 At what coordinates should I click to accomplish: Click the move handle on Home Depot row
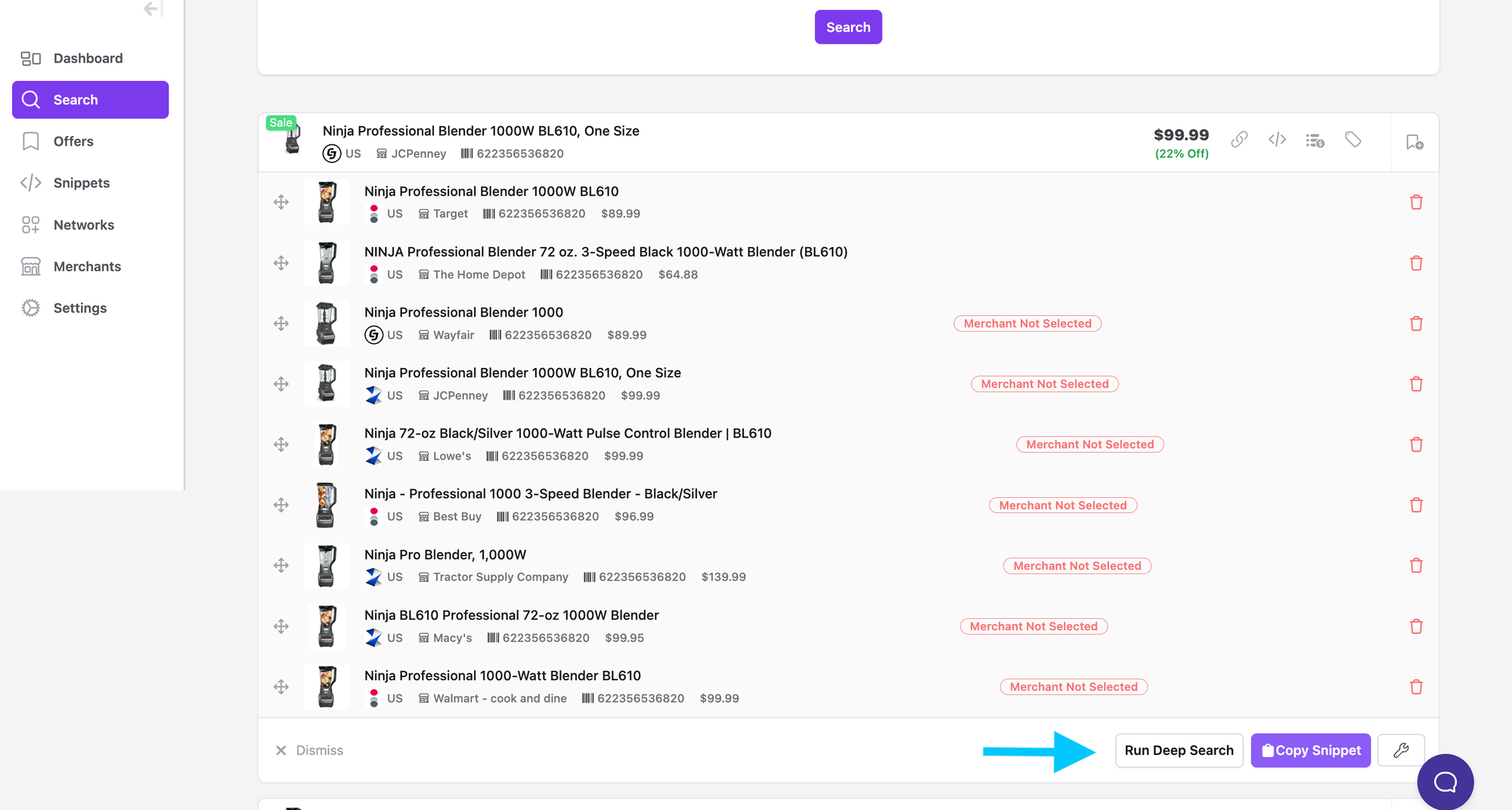281,263
